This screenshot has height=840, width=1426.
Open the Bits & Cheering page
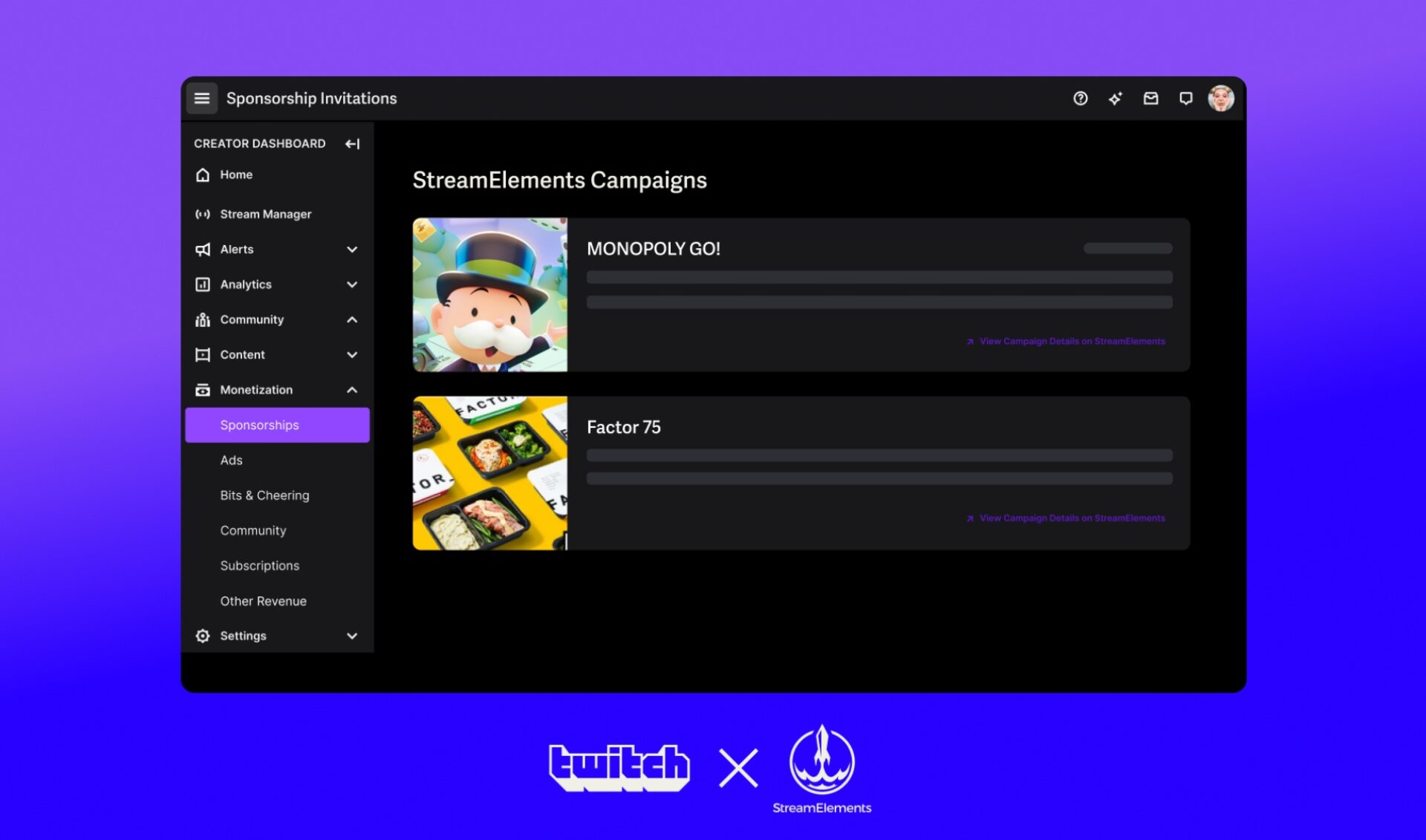coord(264,495)
